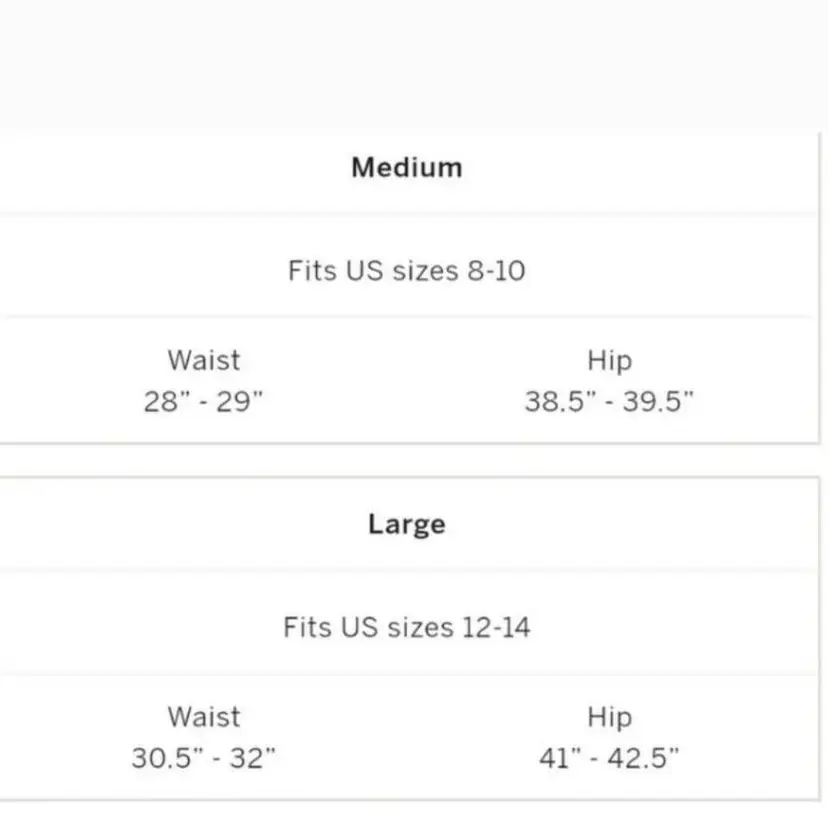The image size is (828, 828).
Task: Click the 39.5" hip value
Action: (x=658, y=402)
